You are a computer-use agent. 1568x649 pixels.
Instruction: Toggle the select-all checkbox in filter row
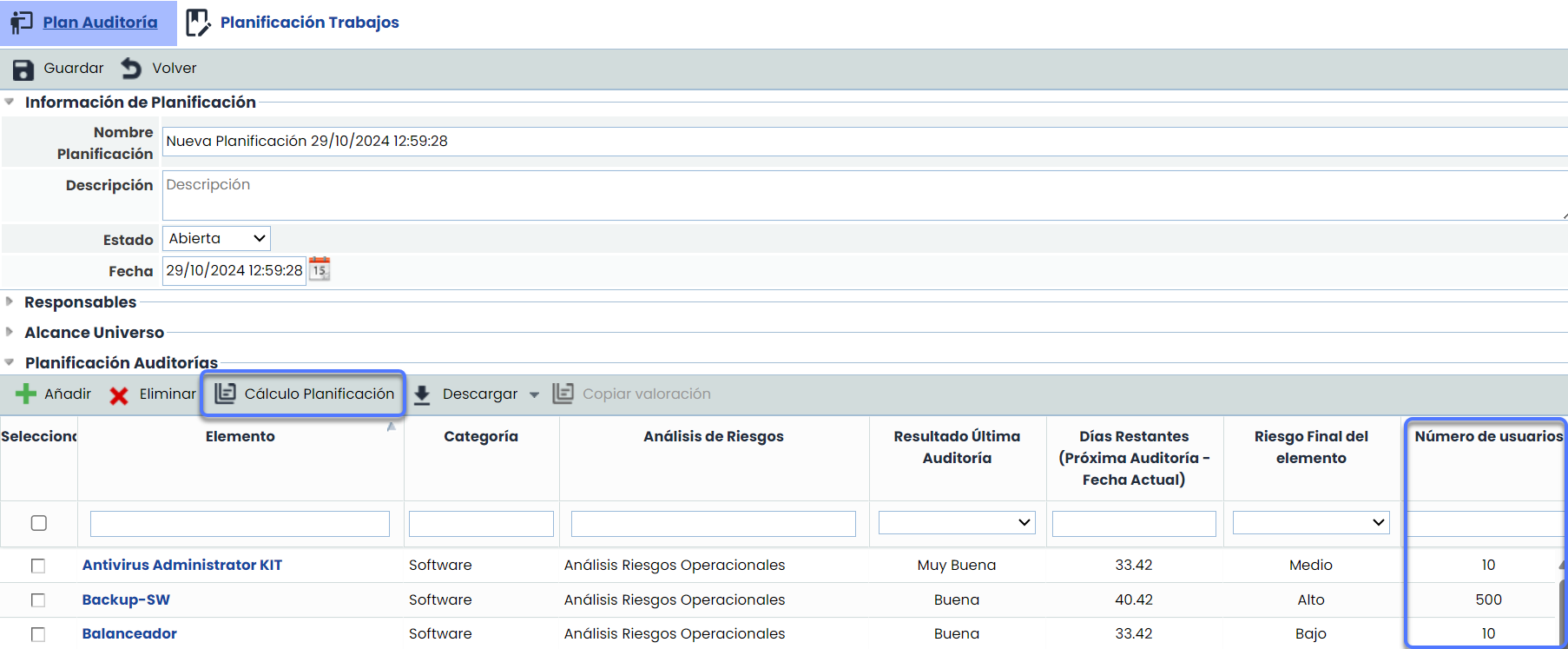click(39, 523)
